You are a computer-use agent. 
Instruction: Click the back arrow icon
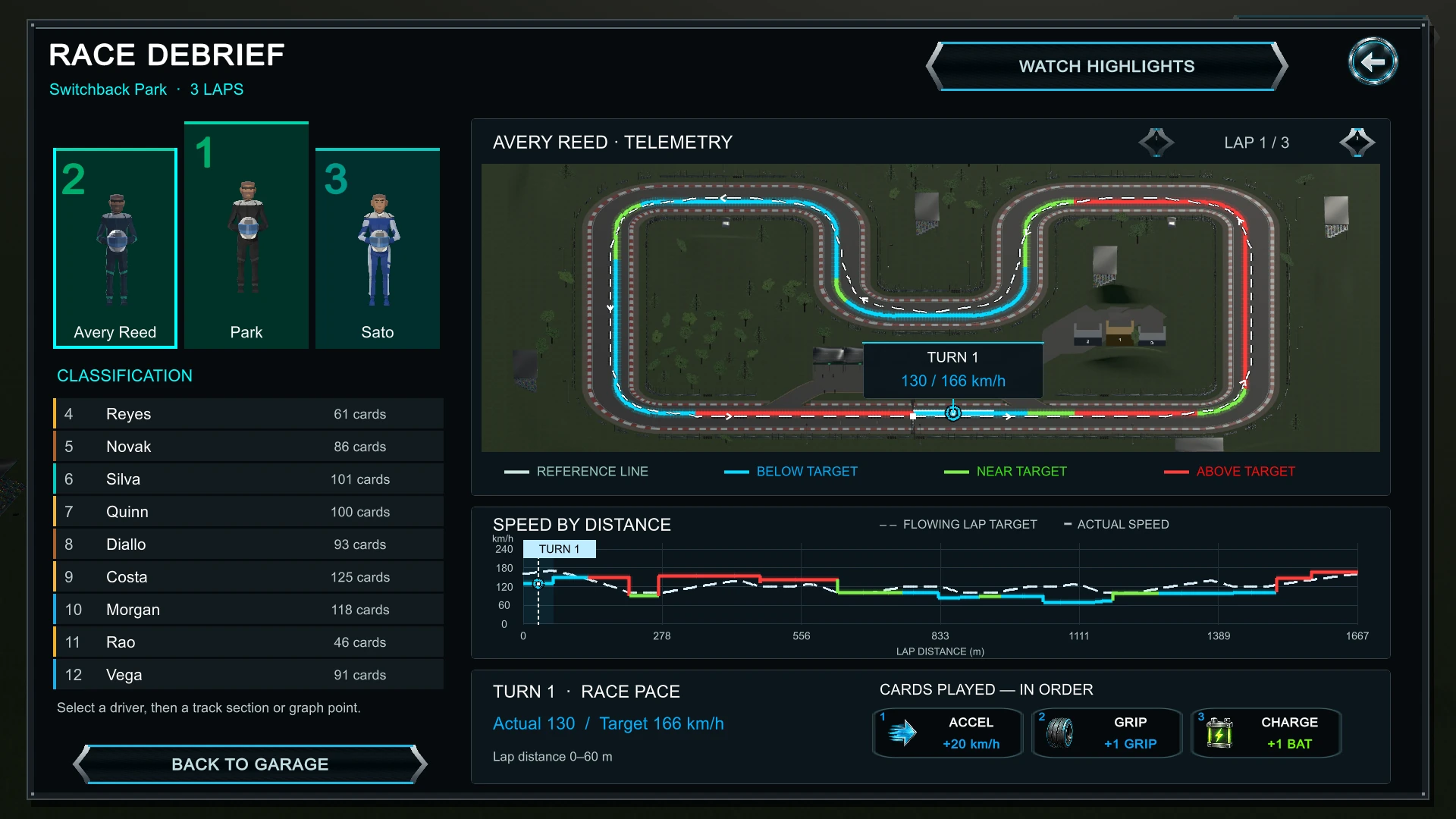click(x=1373, y=61)
